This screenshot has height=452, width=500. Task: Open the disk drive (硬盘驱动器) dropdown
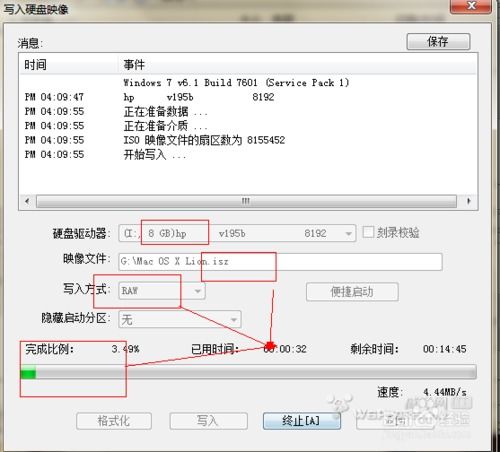tap(237, 233)
